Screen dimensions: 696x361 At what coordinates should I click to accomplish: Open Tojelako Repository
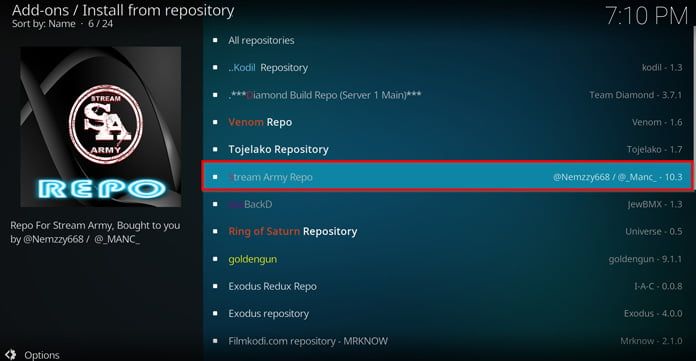pos(447,150)
